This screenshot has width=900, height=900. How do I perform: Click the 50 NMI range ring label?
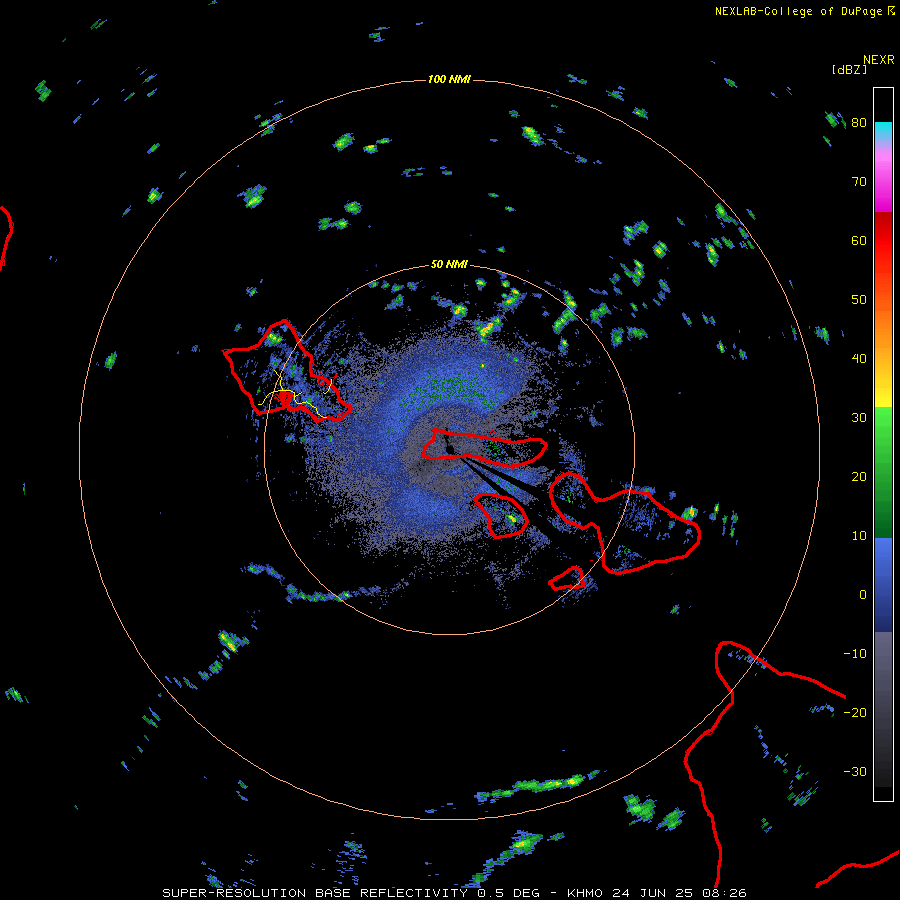[449, 265]
